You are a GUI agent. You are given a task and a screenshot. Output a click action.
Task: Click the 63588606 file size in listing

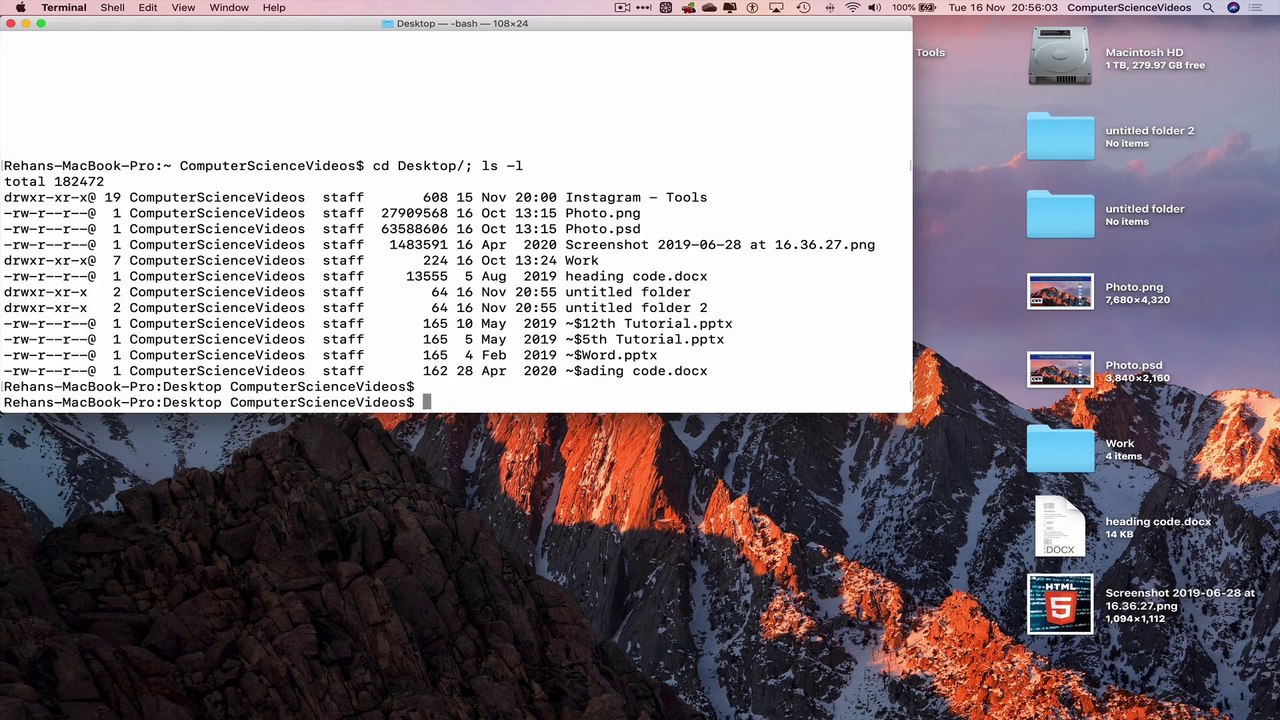coord(414,229)
